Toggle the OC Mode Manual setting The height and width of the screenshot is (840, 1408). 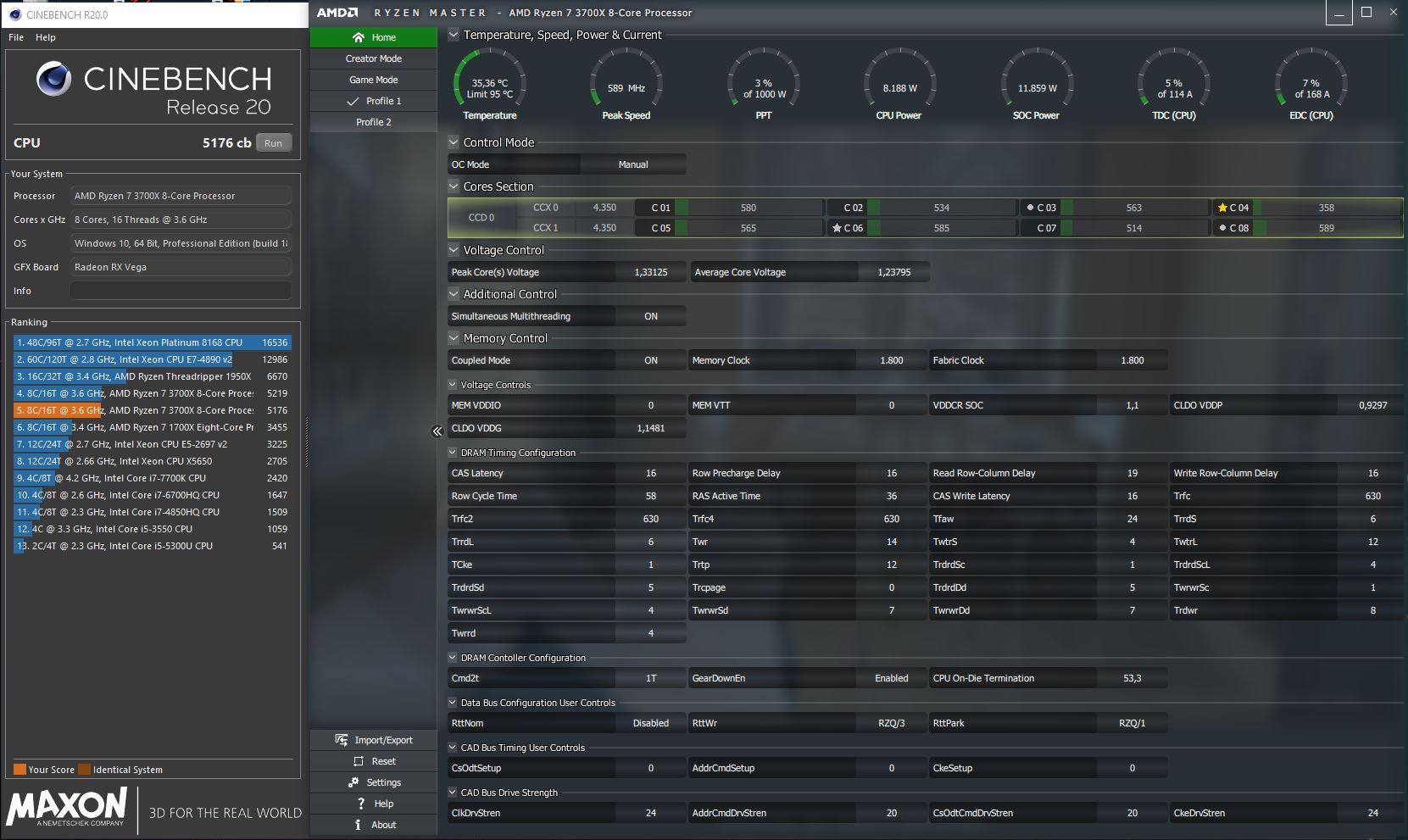pos(633,164)
